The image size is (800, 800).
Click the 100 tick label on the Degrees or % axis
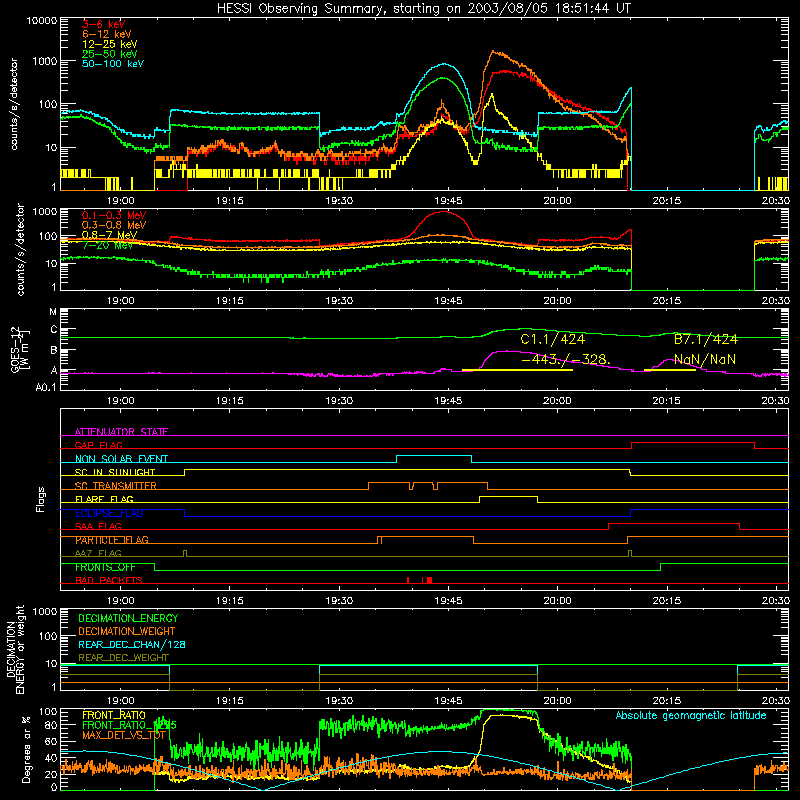pyautogui.click(x=47, y=712)
